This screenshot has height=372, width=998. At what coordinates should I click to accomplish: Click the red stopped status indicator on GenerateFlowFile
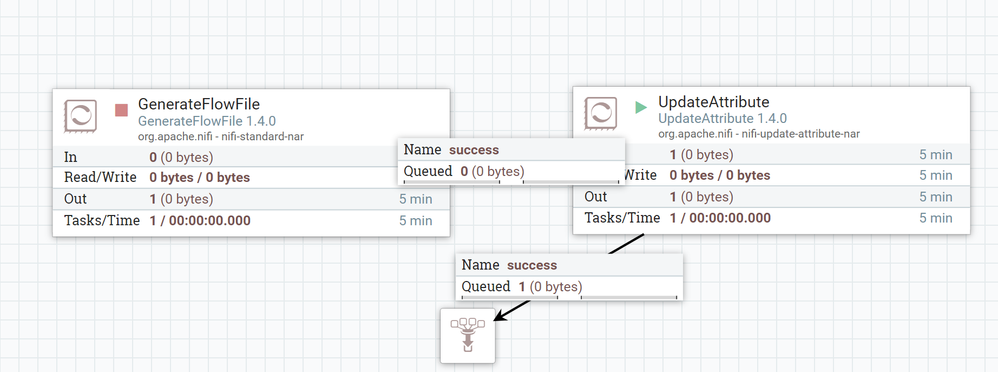click(121, 110)
